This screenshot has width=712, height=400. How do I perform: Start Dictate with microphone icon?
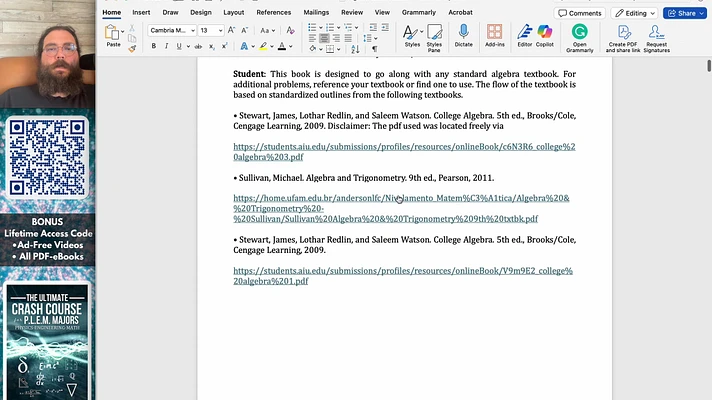coord(464,36)
